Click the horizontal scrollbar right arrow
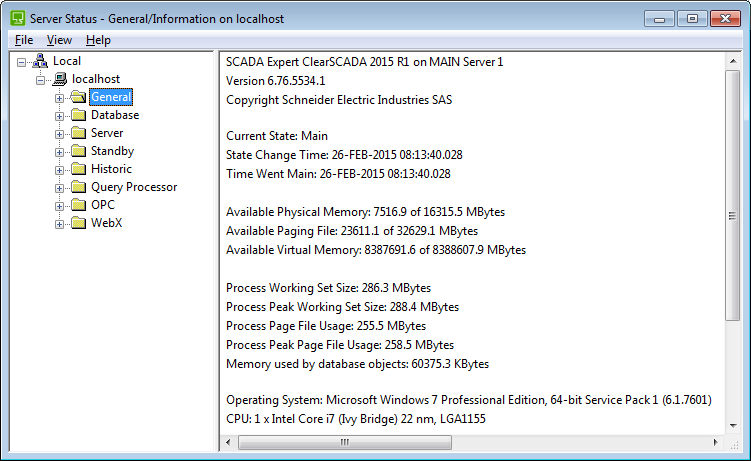The height and width of the screenshot is (461, 751). [x=716, y=442]
